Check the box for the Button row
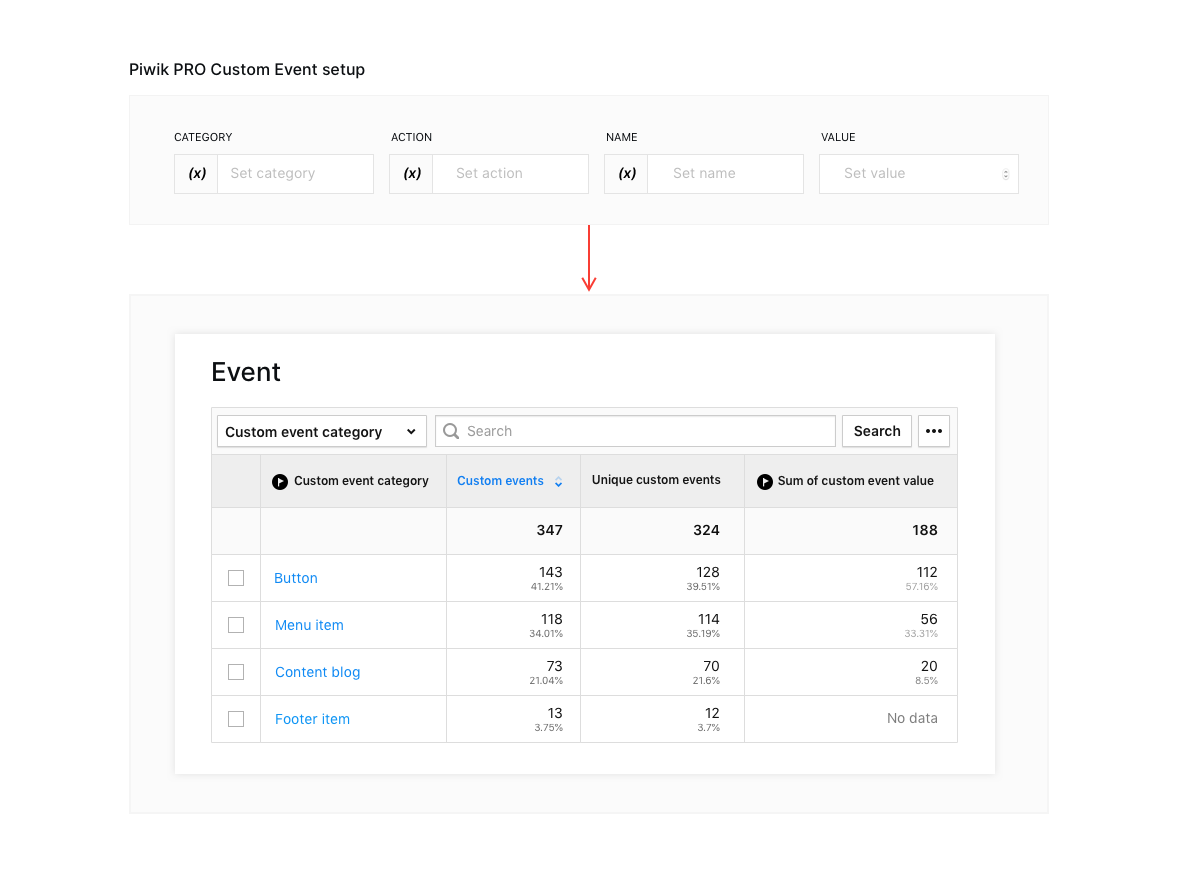This screenshot has height=880, width=1192. click(x=236, y=578)
